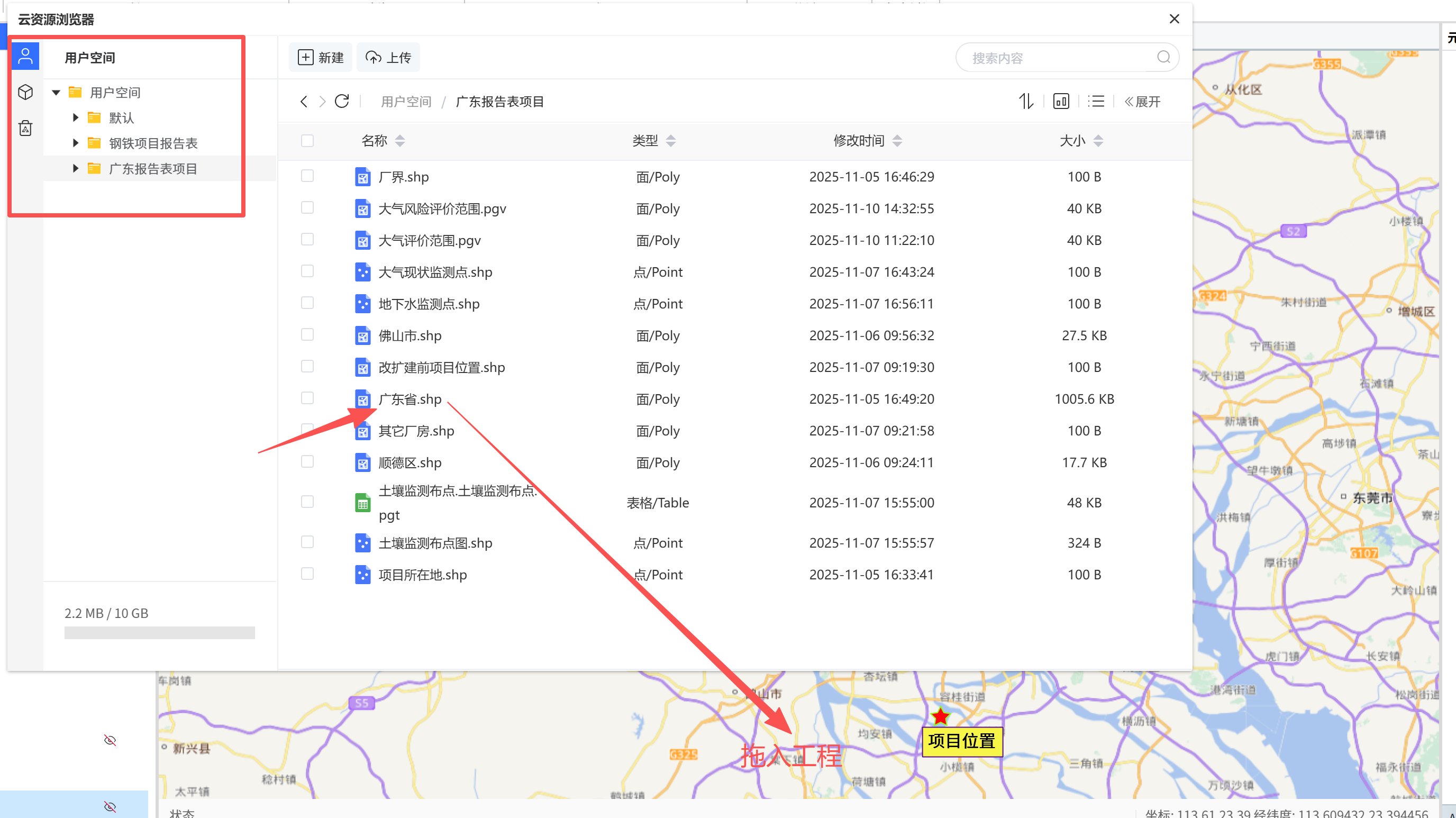
Task: Expand the 默认 folder
Action: (75, 117)
